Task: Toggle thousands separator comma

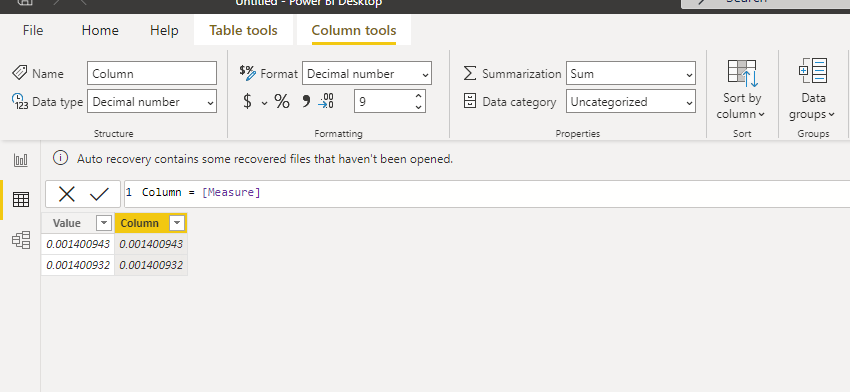Action: pyautogui.click(x=306, y=101)
